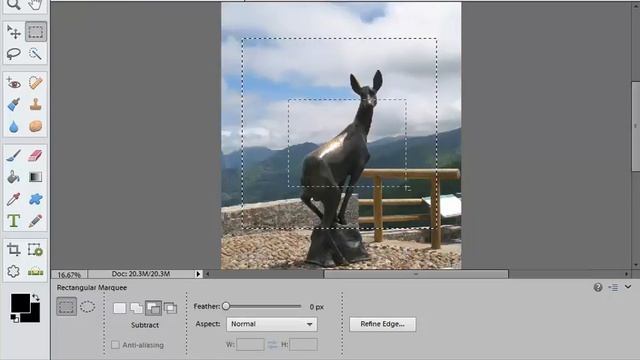The width and height of the screenshot is (640, 360).
Task: Select the Cookie Cutter tool
Action: tap(13, 271)
